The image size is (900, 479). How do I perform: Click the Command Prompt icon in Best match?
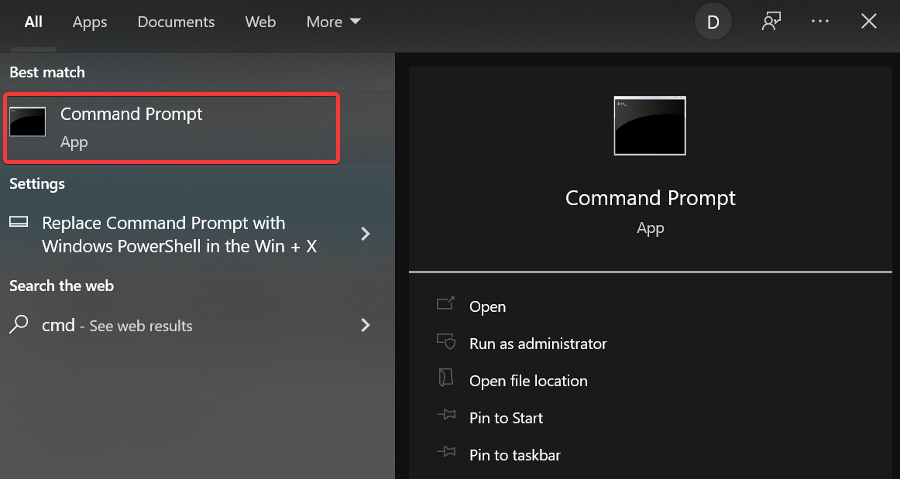click(28, 121)
